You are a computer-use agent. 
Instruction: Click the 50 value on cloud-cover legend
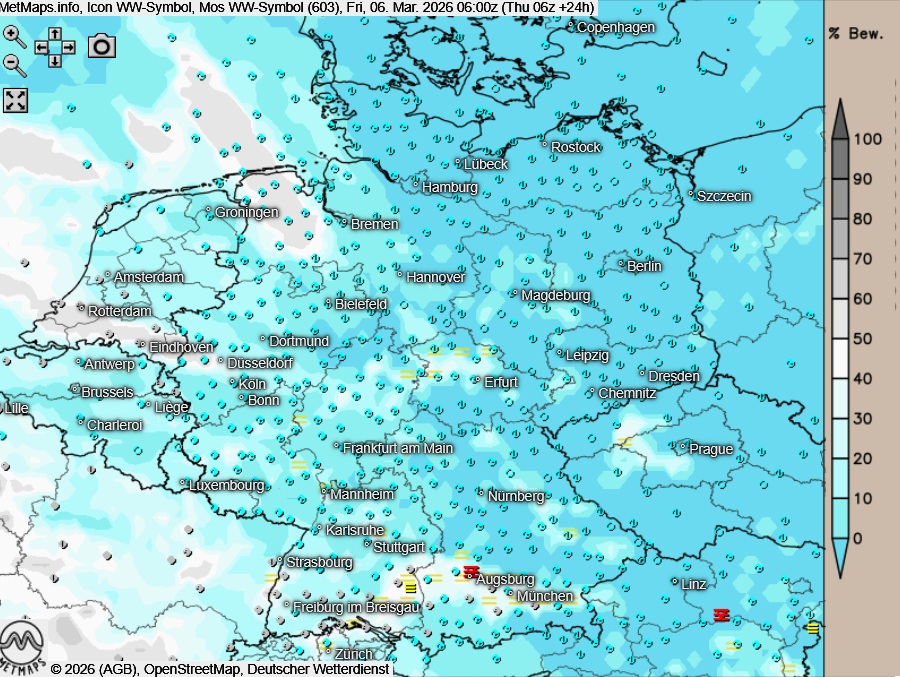coord(862,339)
